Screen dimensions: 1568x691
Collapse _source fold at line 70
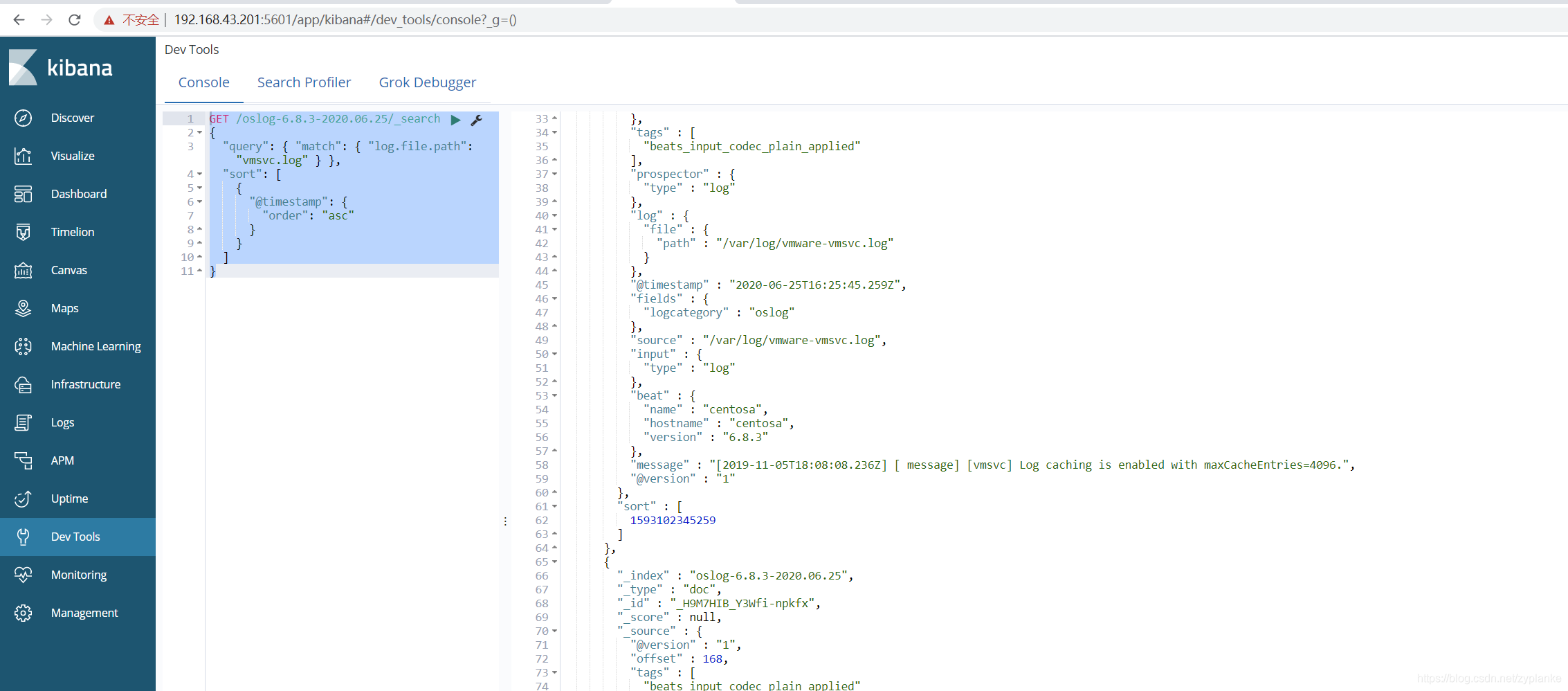[x=554, y=631]
